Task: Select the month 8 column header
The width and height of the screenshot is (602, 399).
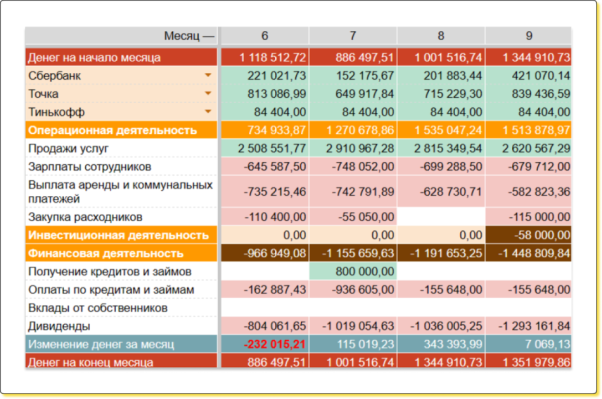Action: 441,36
